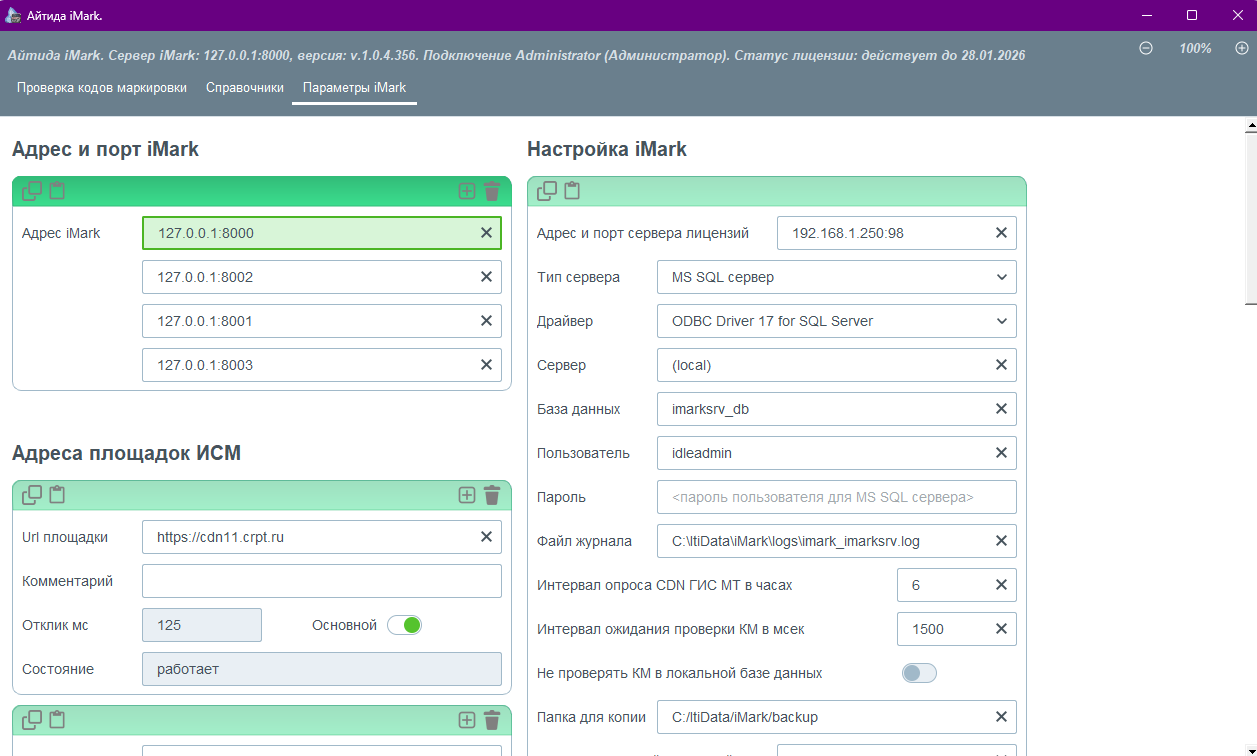
Task: Paste icon in Адрес и порт iMark header
Action: click(57, 191)
